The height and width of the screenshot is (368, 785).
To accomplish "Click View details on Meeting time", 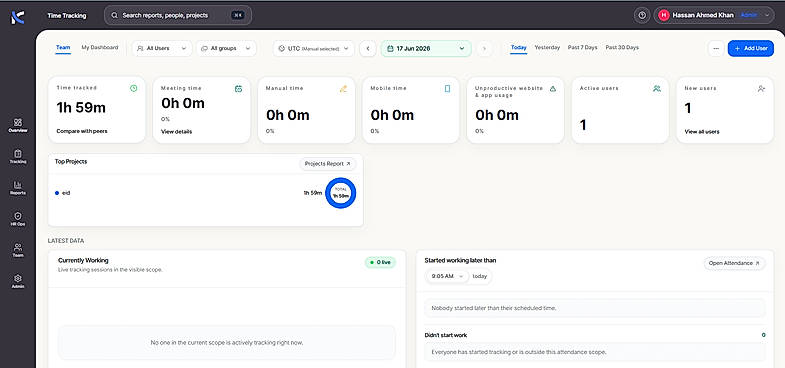I will [176, 132].
